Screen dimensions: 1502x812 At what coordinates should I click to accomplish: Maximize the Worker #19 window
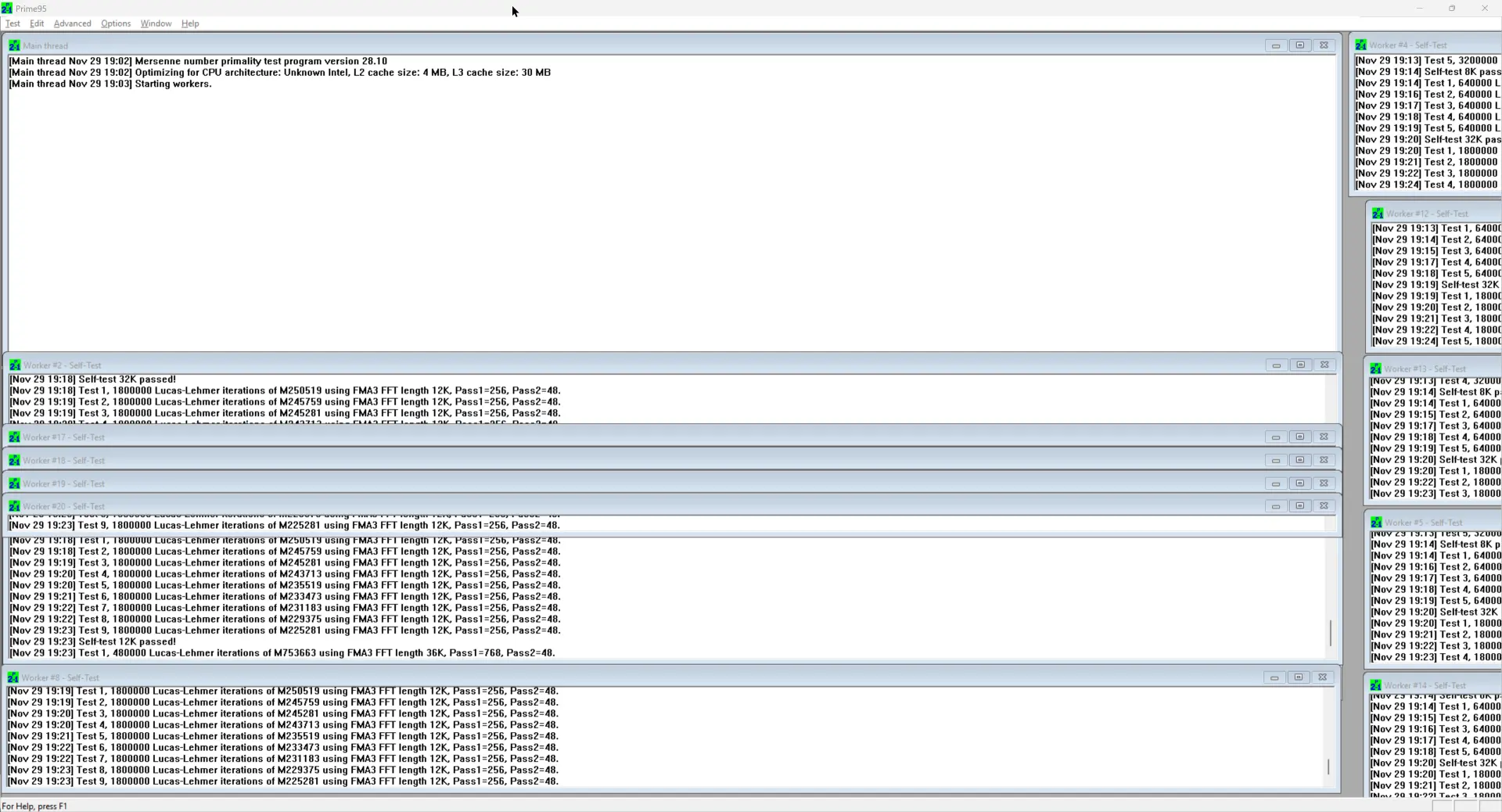[1300, 483]
